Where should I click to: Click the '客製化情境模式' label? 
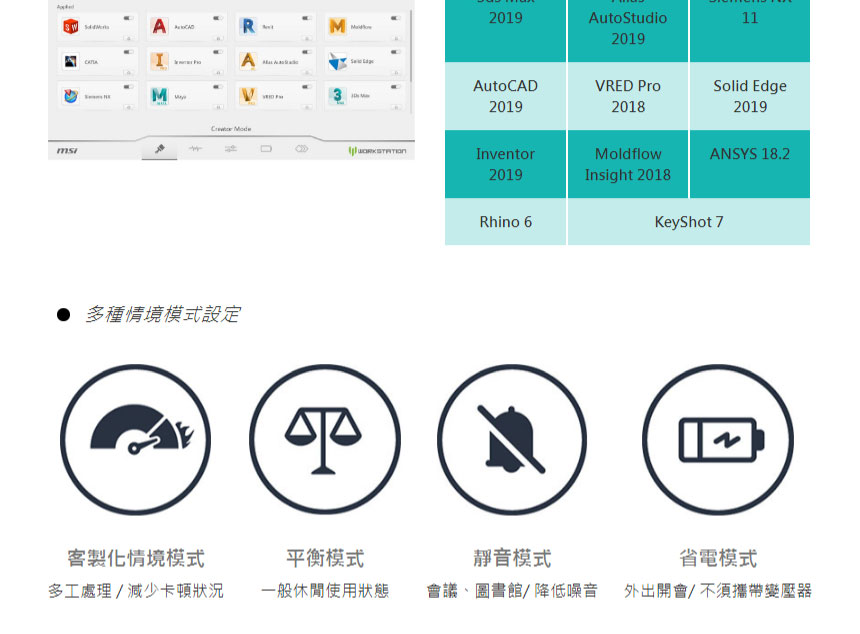point(135,558)
